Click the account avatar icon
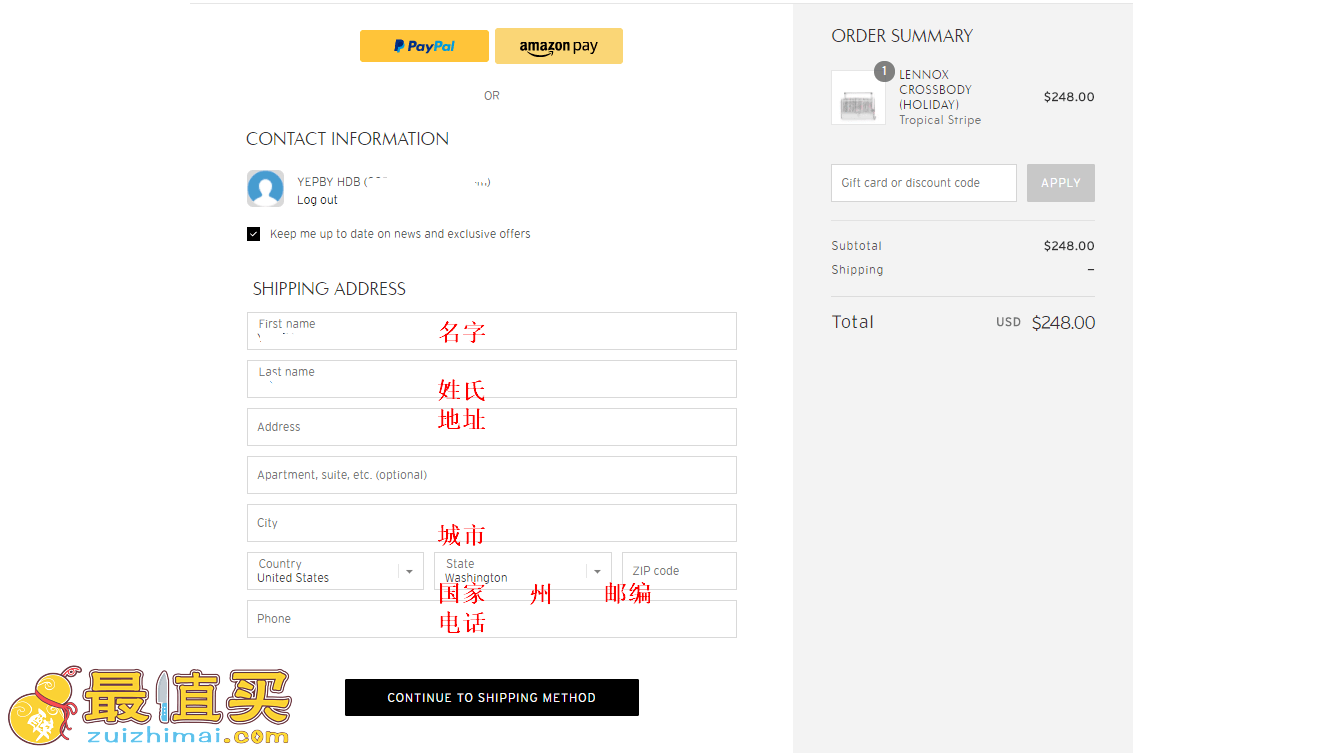Image resolution: width=1319 pixels, height=753 pixels. click(265, 188)
